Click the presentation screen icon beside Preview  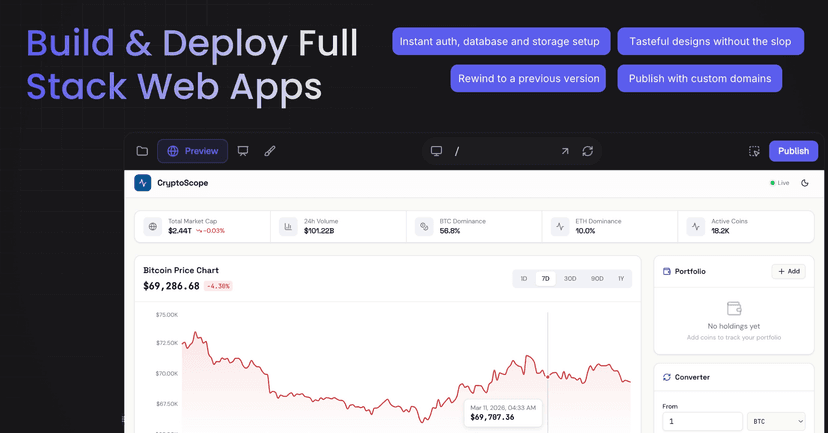point(243,151)
